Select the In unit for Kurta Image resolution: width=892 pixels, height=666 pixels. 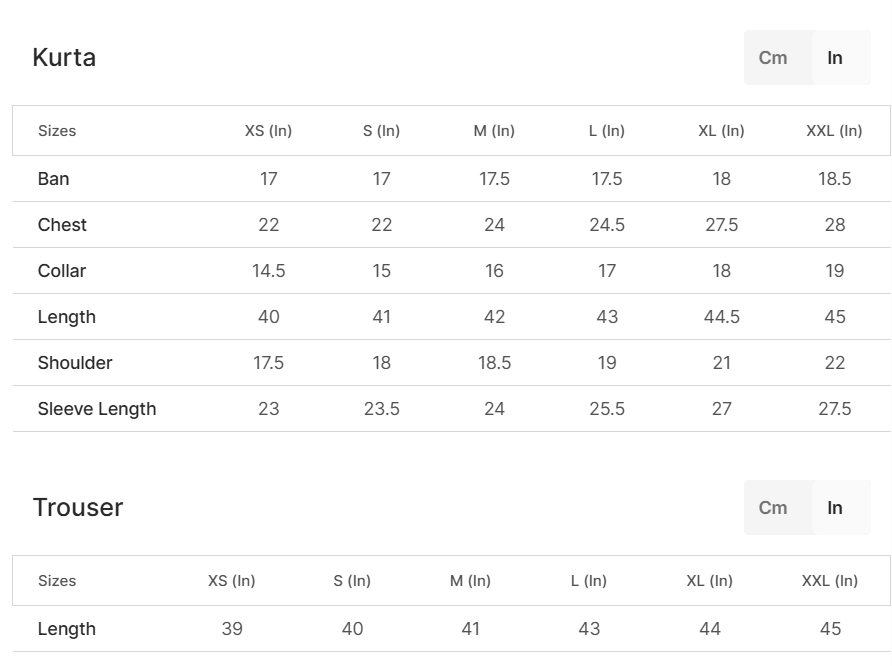pyautogui.click(x=835, y=58)
